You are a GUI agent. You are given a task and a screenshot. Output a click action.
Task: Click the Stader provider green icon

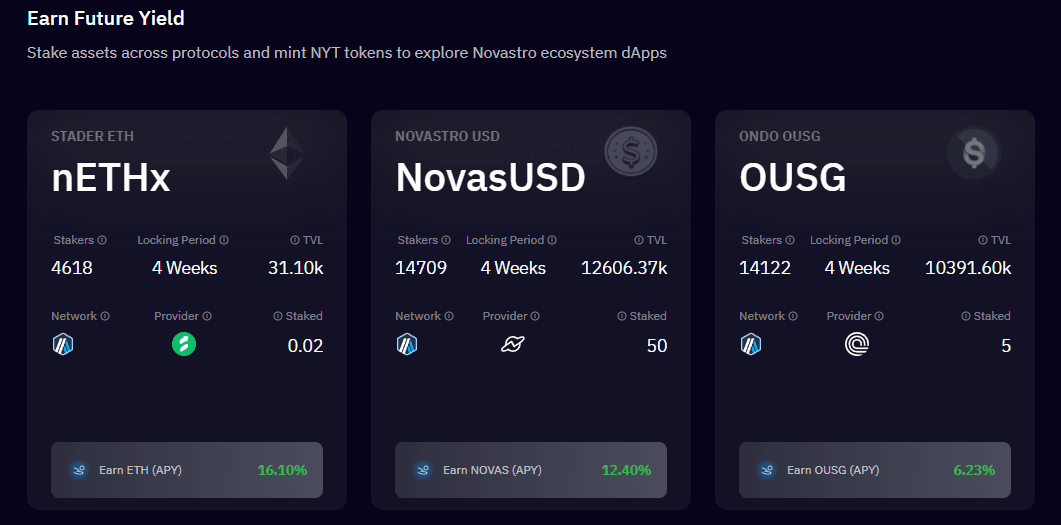coord(184,344)
